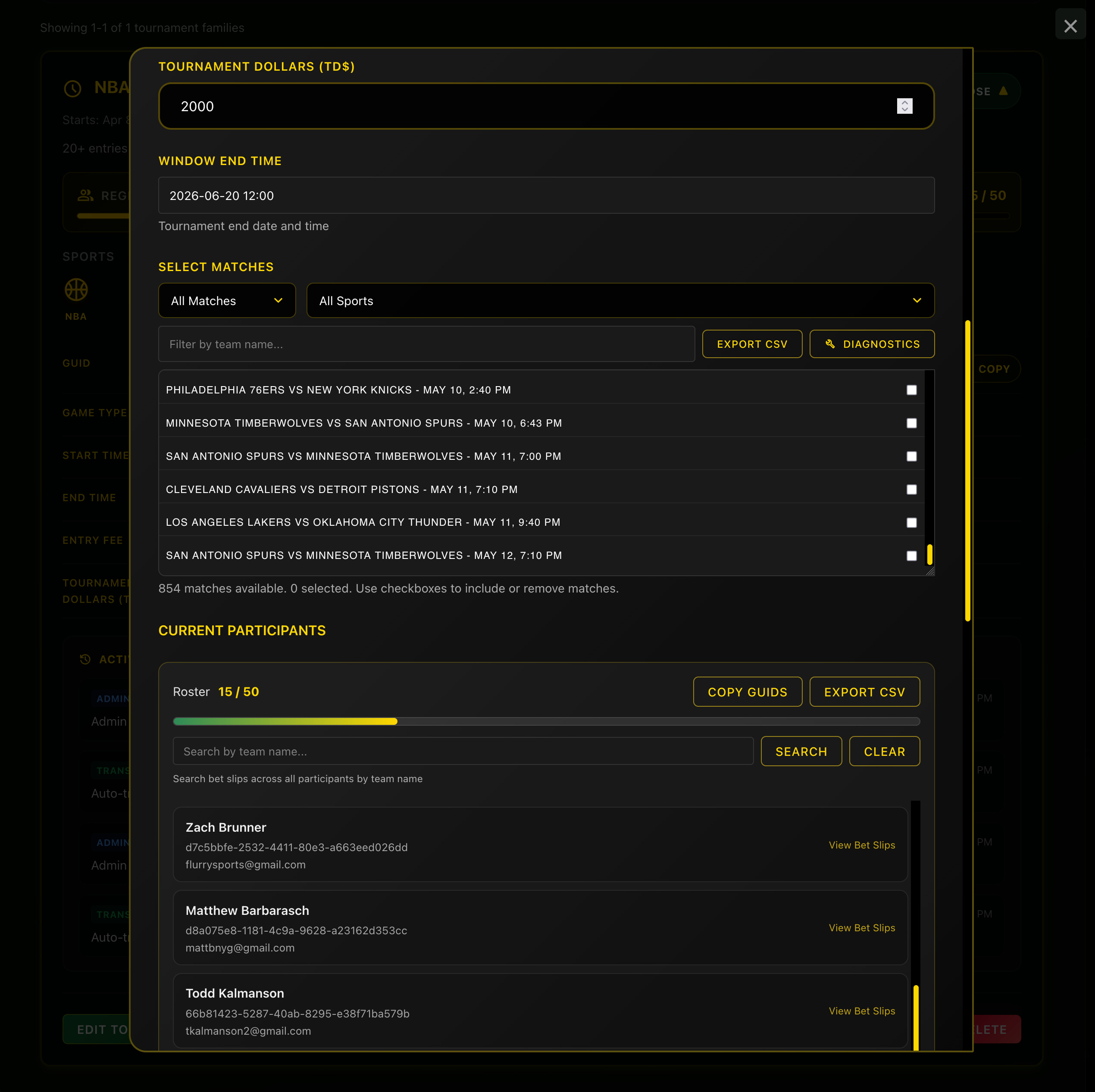
Task: Export matches with the Export CSV button
Action: pyautogui.click(x=752, y=344)
